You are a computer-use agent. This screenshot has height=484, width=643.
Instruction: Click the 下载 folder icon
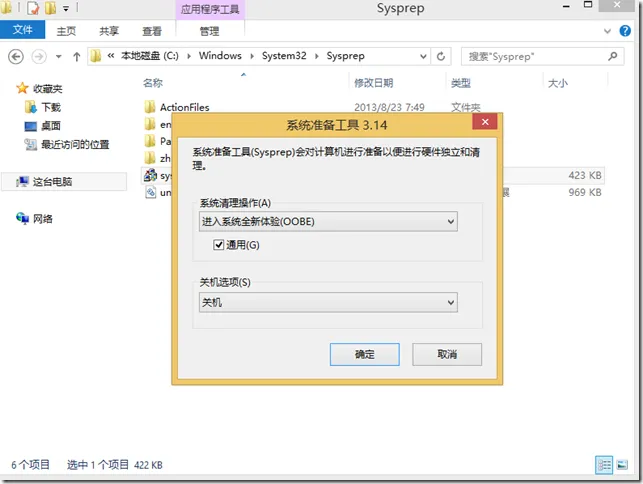click(x=30, y=107)
